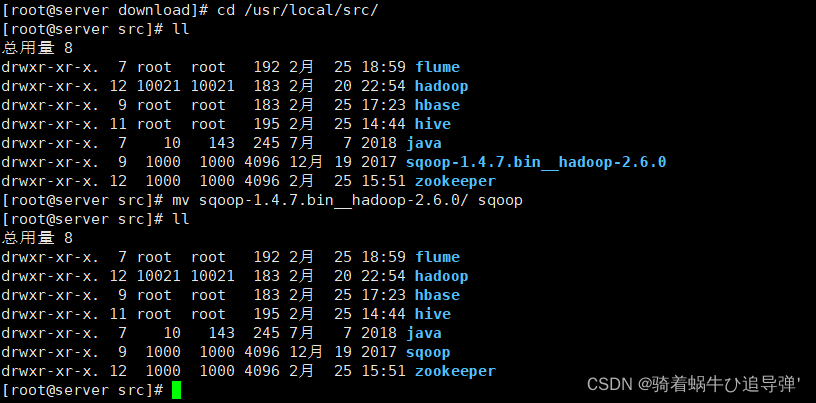This screenshot has height=403, width=816.
Task: Click the first hive directory name
Action: tap(432, 124)
